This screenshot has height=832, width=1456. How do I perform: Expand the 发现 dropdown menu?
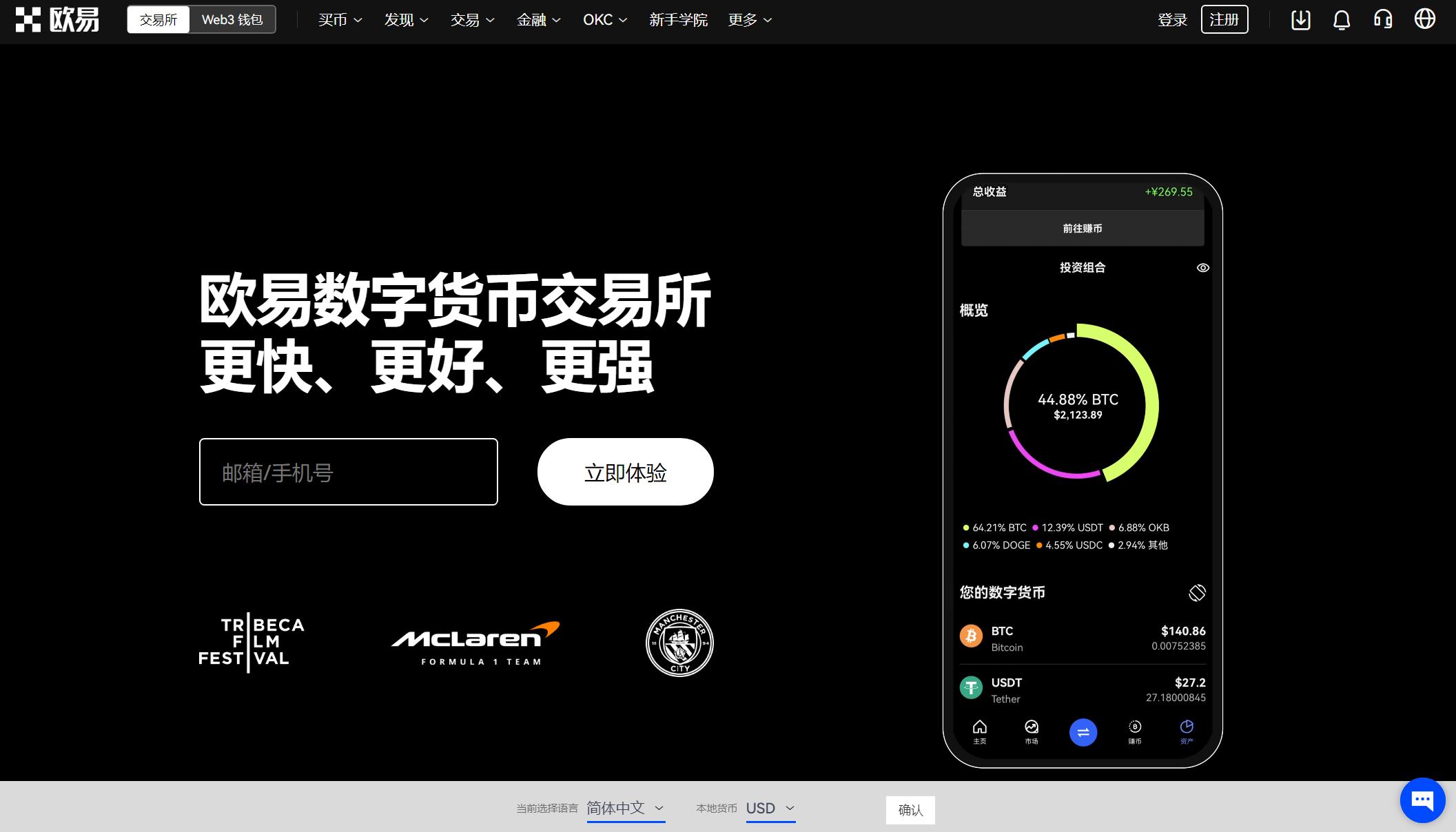403,20
